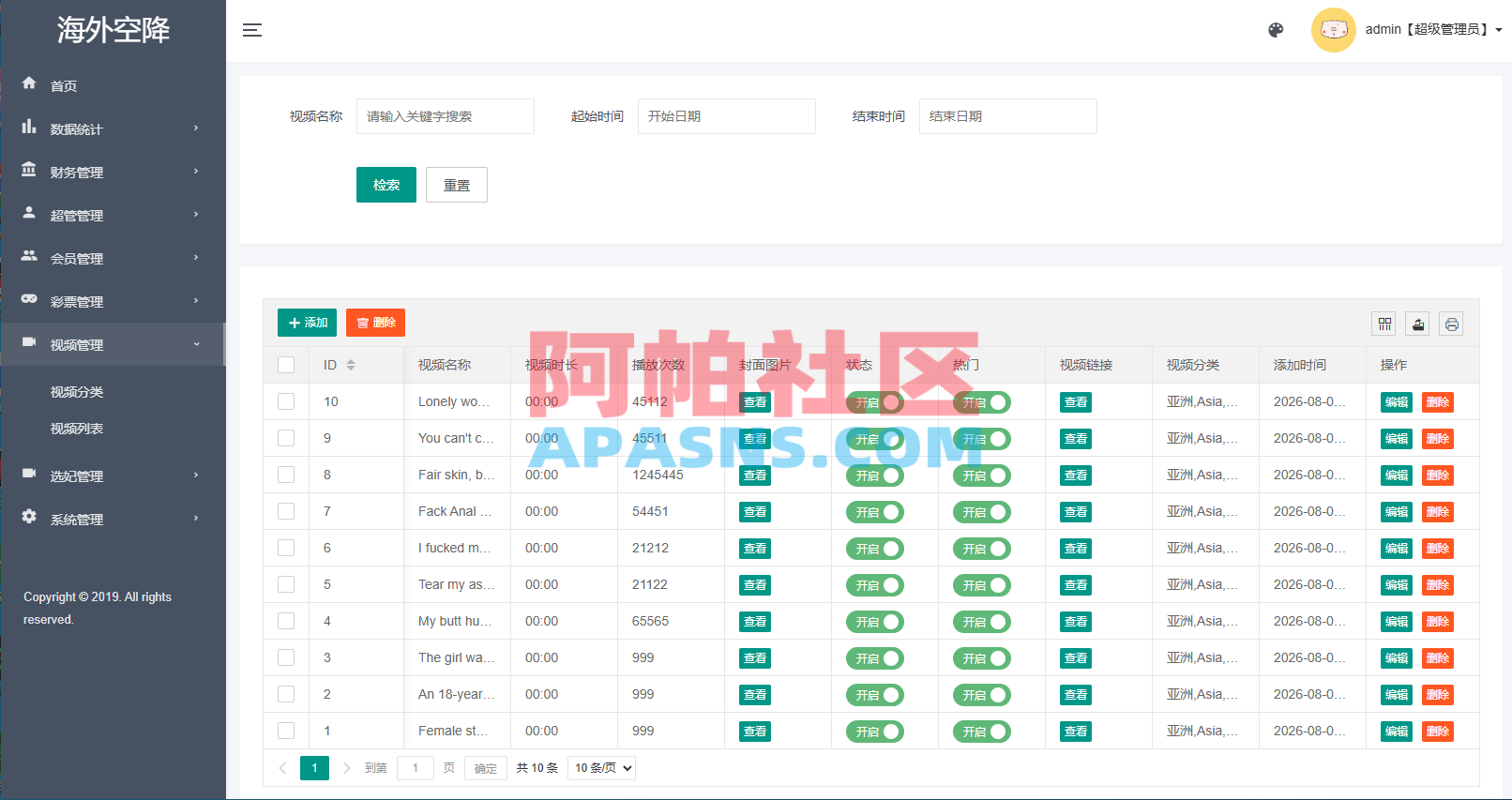Viewport: 1512px width, 800px height.
Task: Sort by ID using sort arrows
Action: tap(351, 365)
